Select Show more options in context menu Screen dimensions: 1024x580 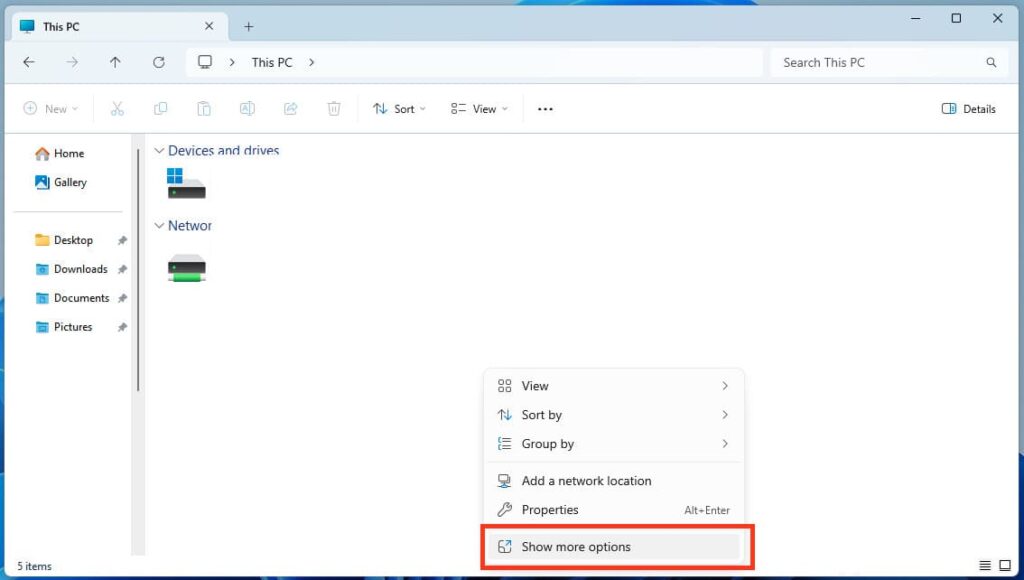pos(576,547)
